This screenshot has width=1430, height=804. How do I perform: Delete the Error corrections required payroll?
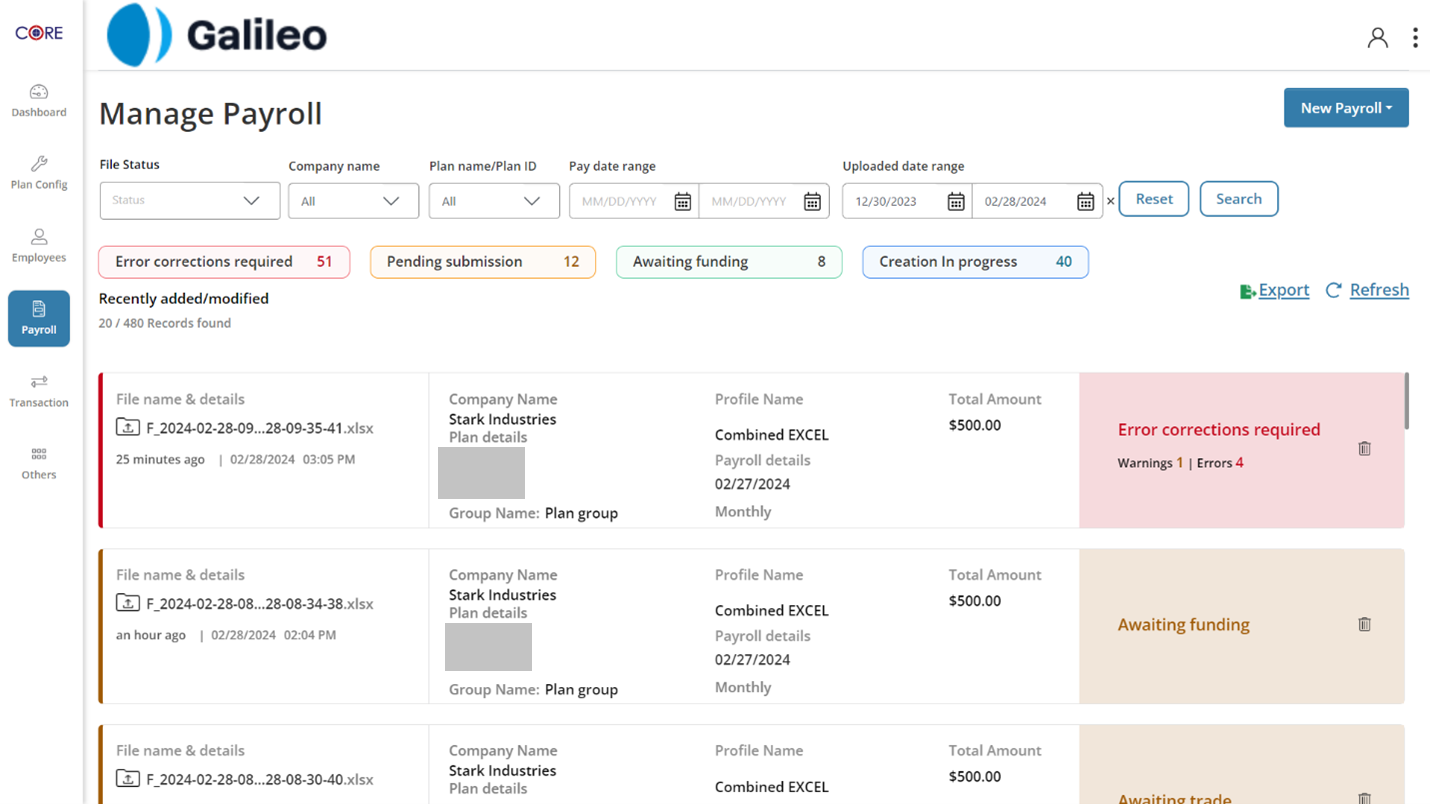pyautogui.click(x=1364, y=448)
